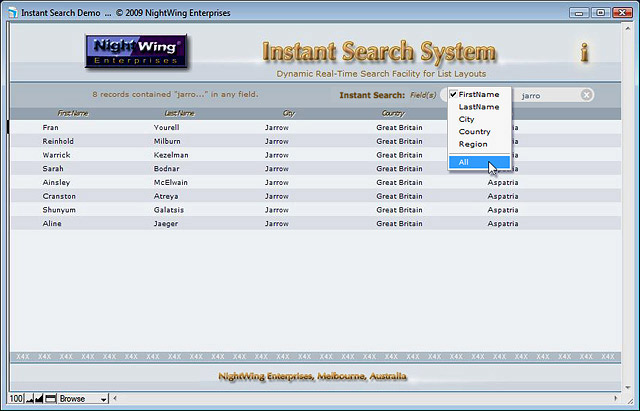This screenshot has width=640, height=411.
Task: Select the first name Aline
Action: (52, 224)
